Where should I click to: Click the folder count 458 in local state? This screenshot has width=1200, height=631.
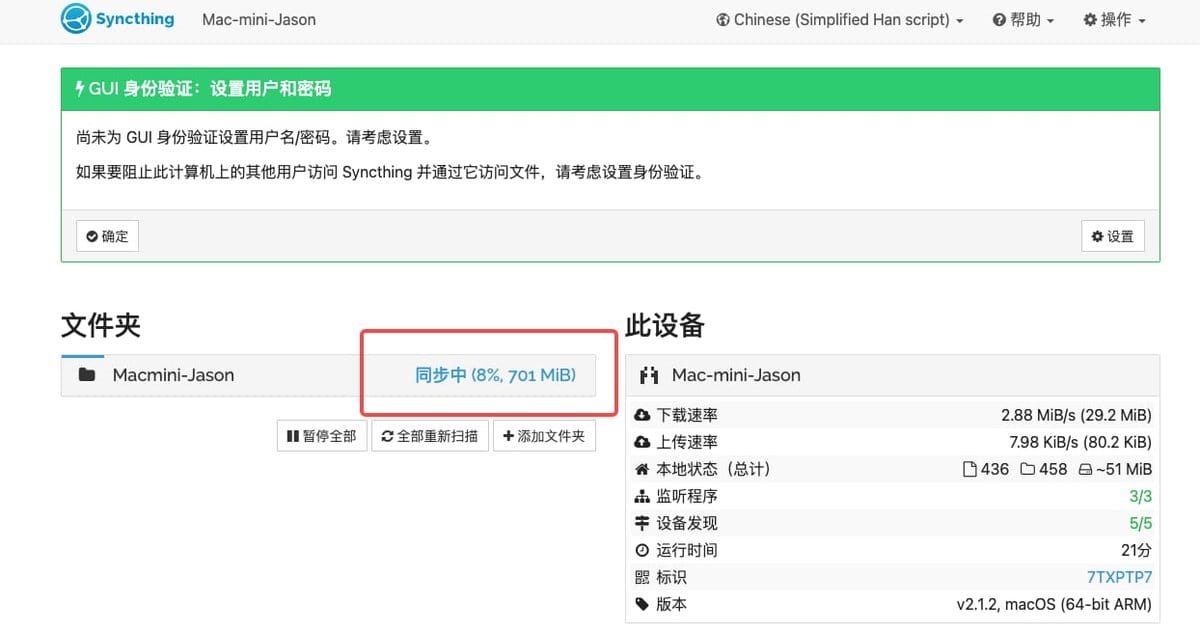(1053, 469)
